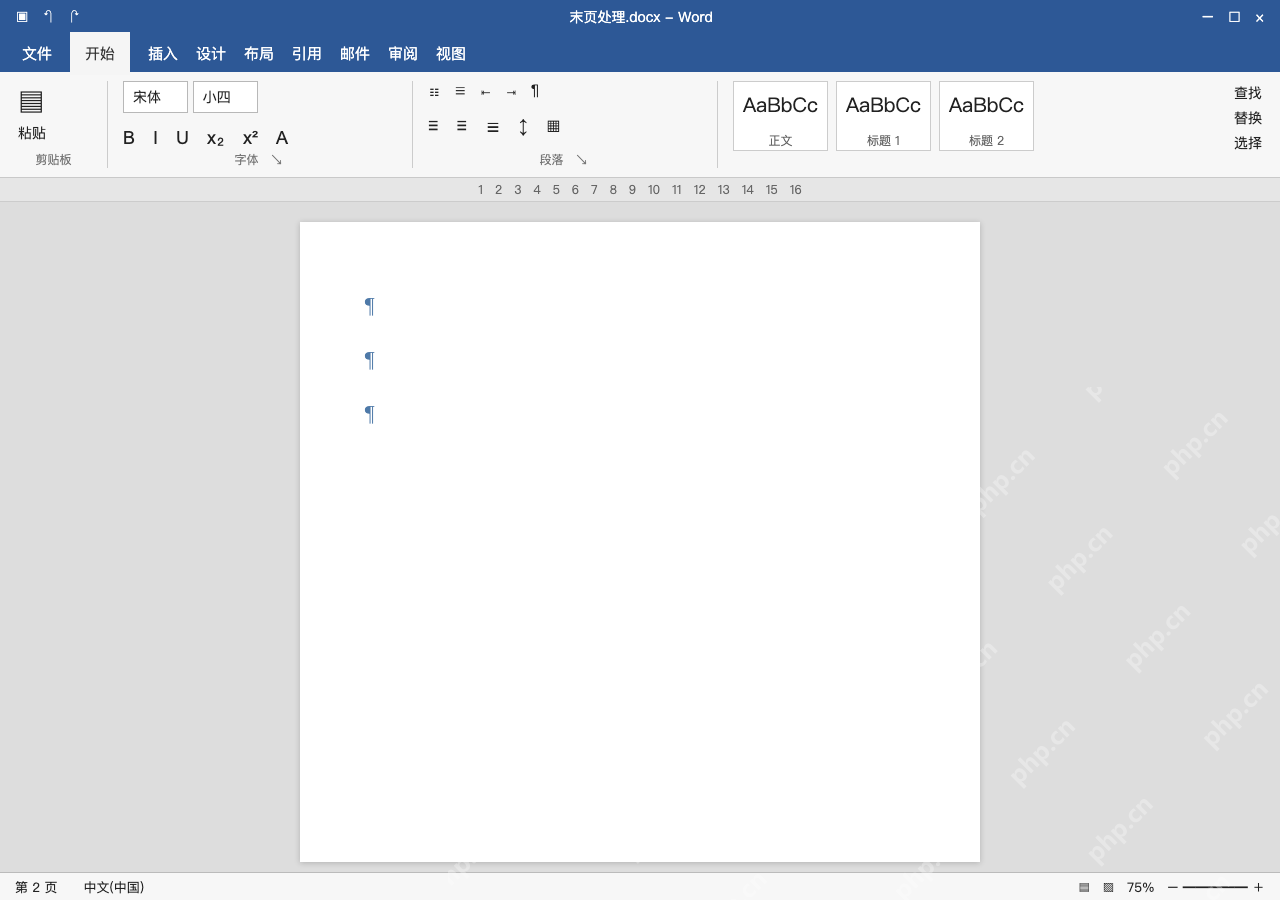Viewport: 1280px width, 900px height.
Task: Apply subscript formatting with the x₂ icon
Action: coord(215,138)
